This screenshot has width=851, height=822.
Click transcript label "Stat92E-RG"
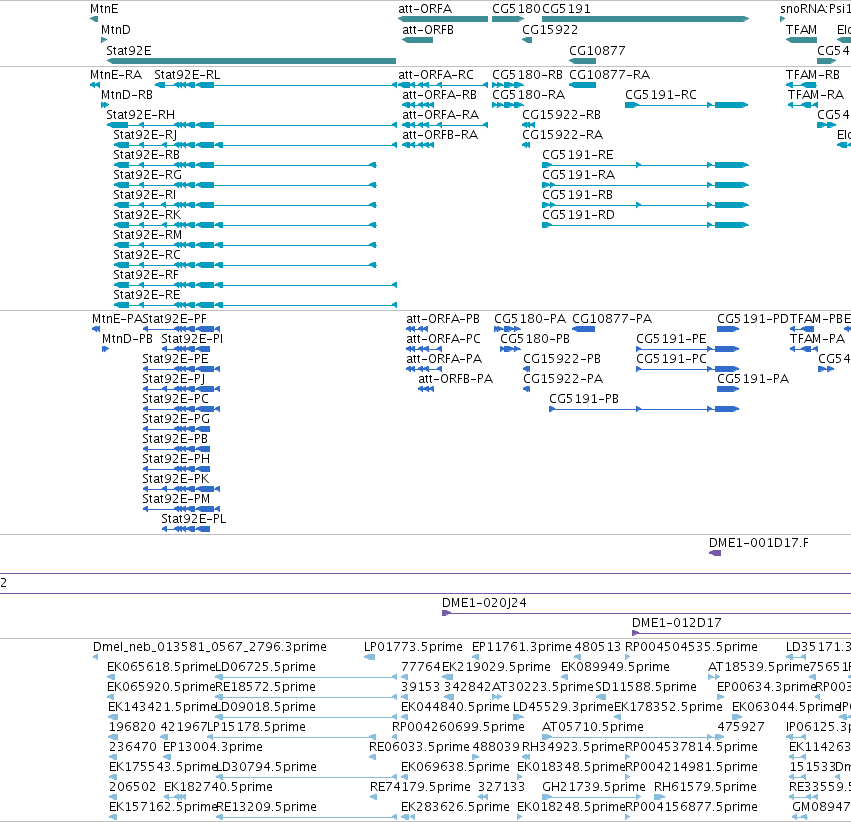point(147,175)
